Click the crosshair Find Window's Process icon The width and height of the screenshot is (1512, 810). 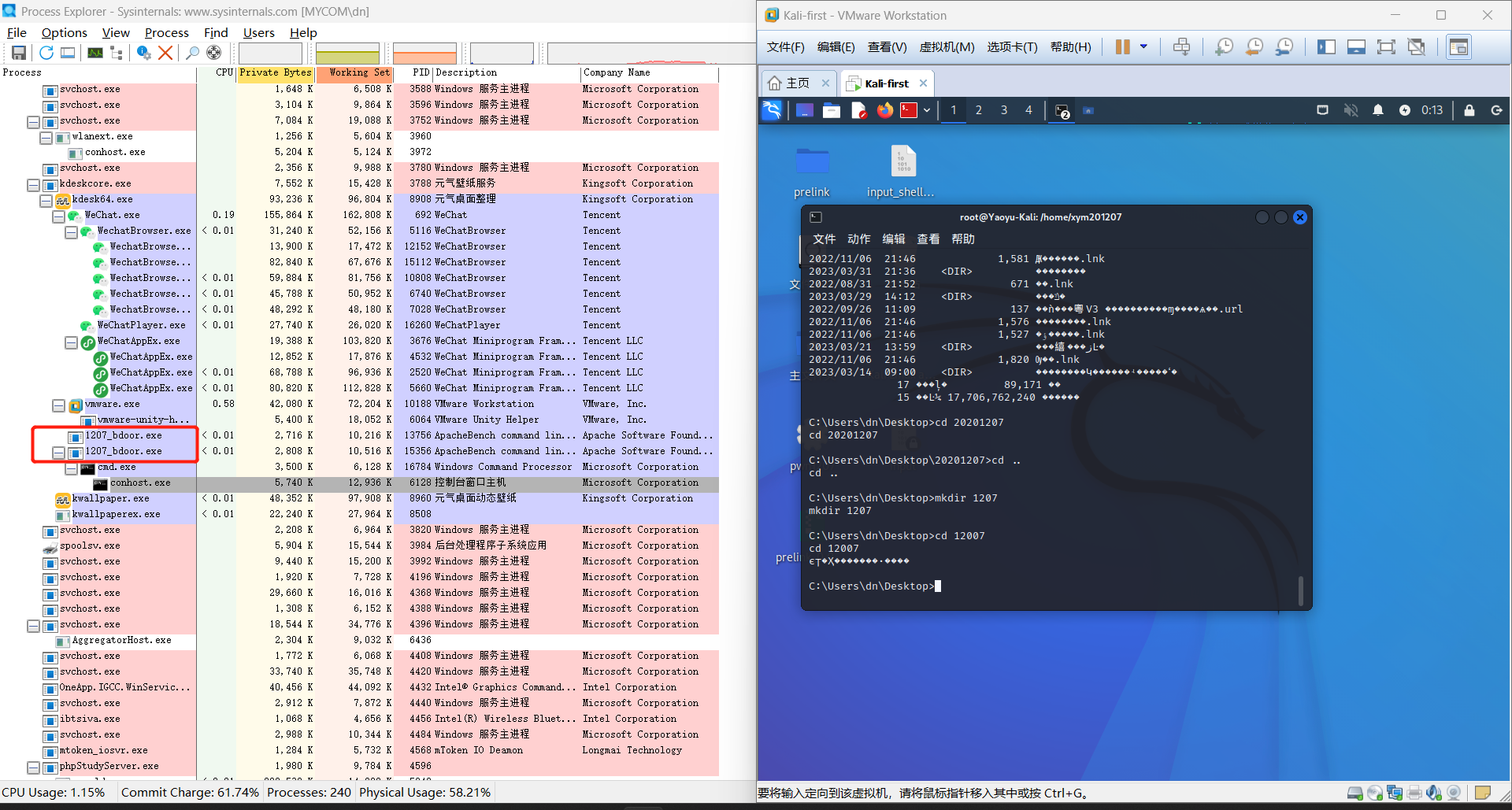click(x=213, y=53)
